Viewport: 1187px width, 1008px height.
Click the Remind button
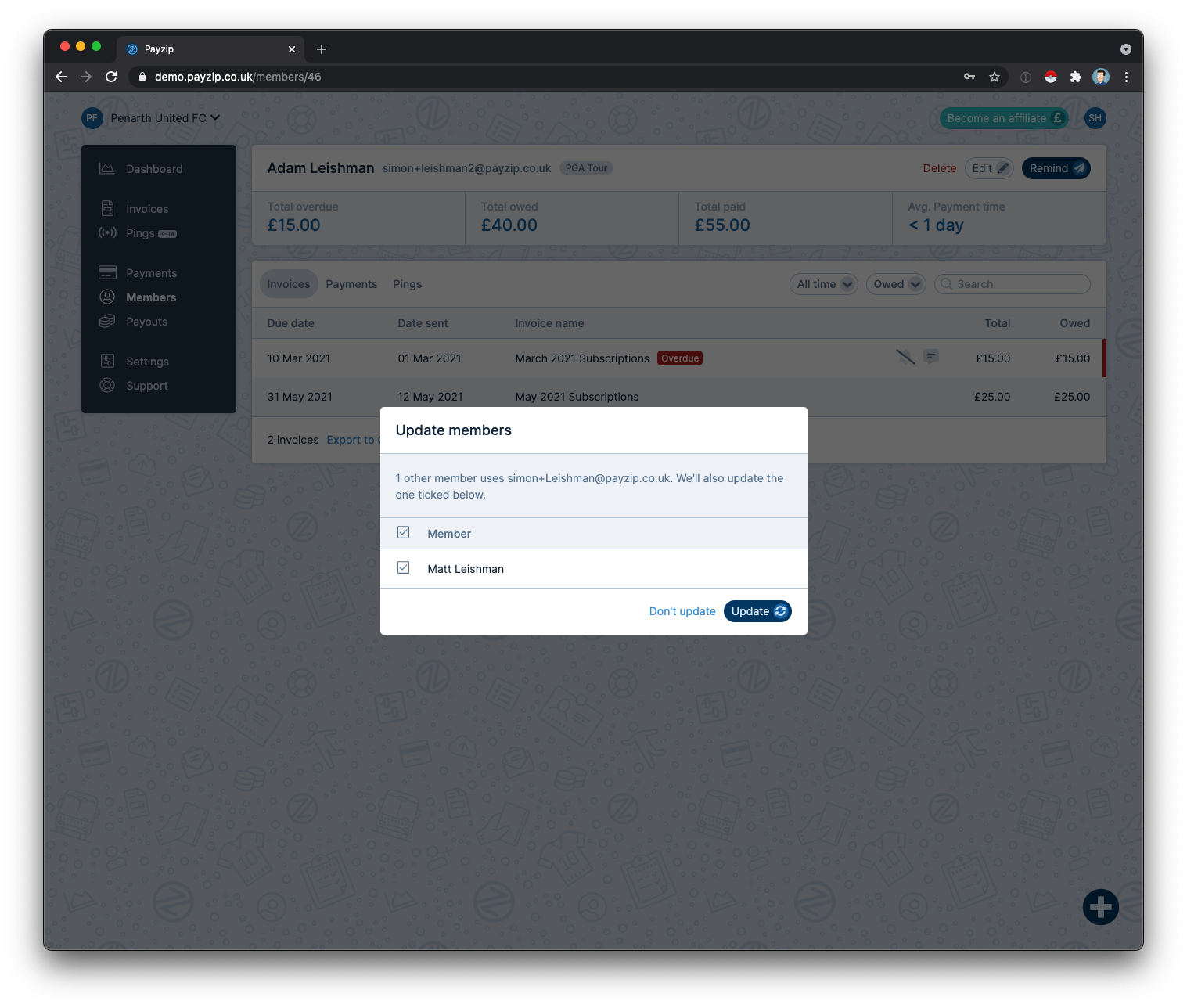pos(1056,168)
